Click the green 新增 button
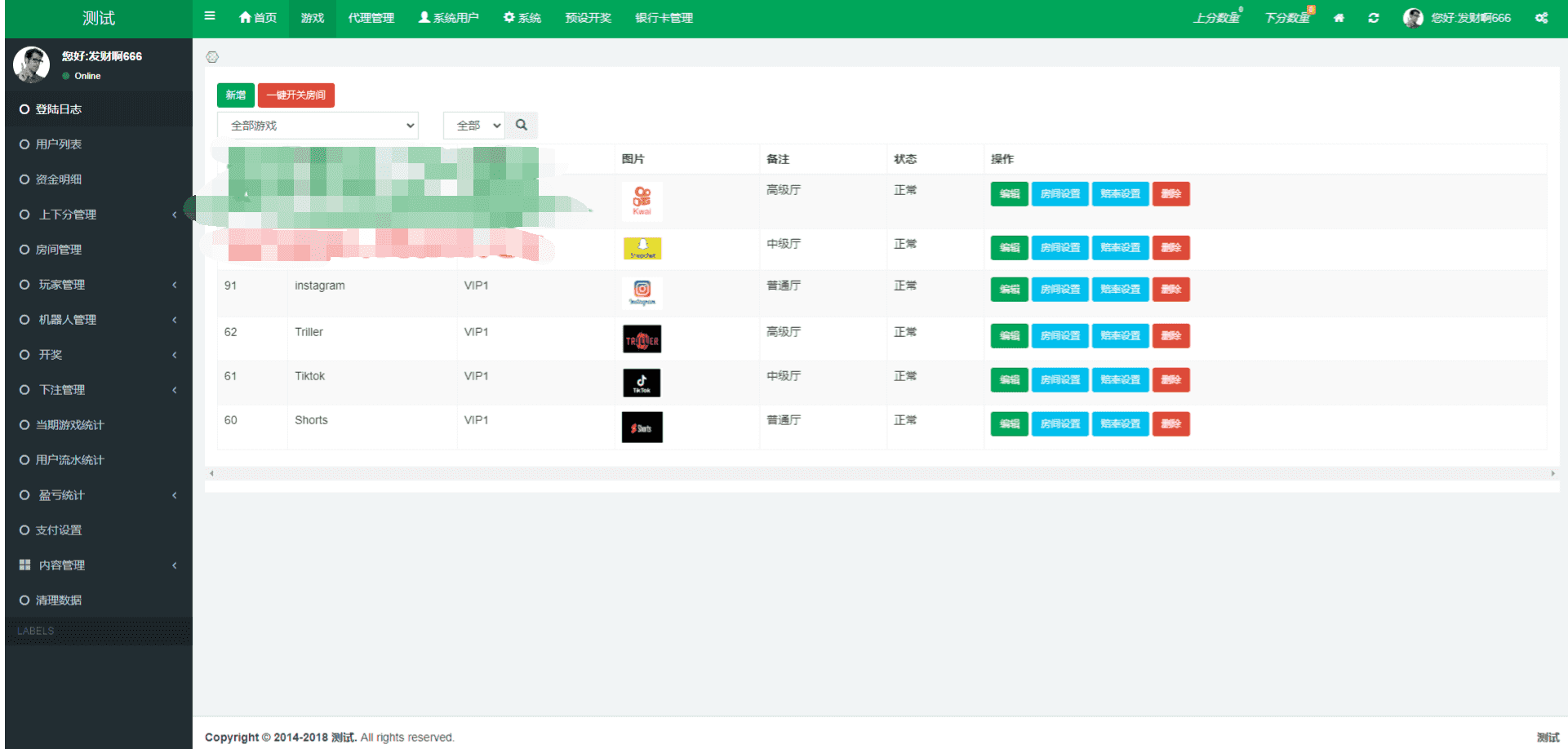 tap(236, 95)
